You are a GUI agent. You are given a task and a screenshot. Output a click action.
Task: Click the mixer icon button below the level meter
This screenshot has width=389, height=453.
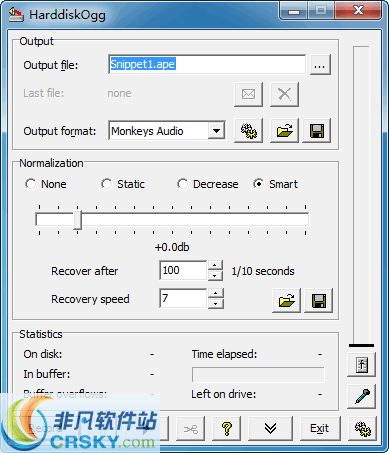[x=362, y=365]
